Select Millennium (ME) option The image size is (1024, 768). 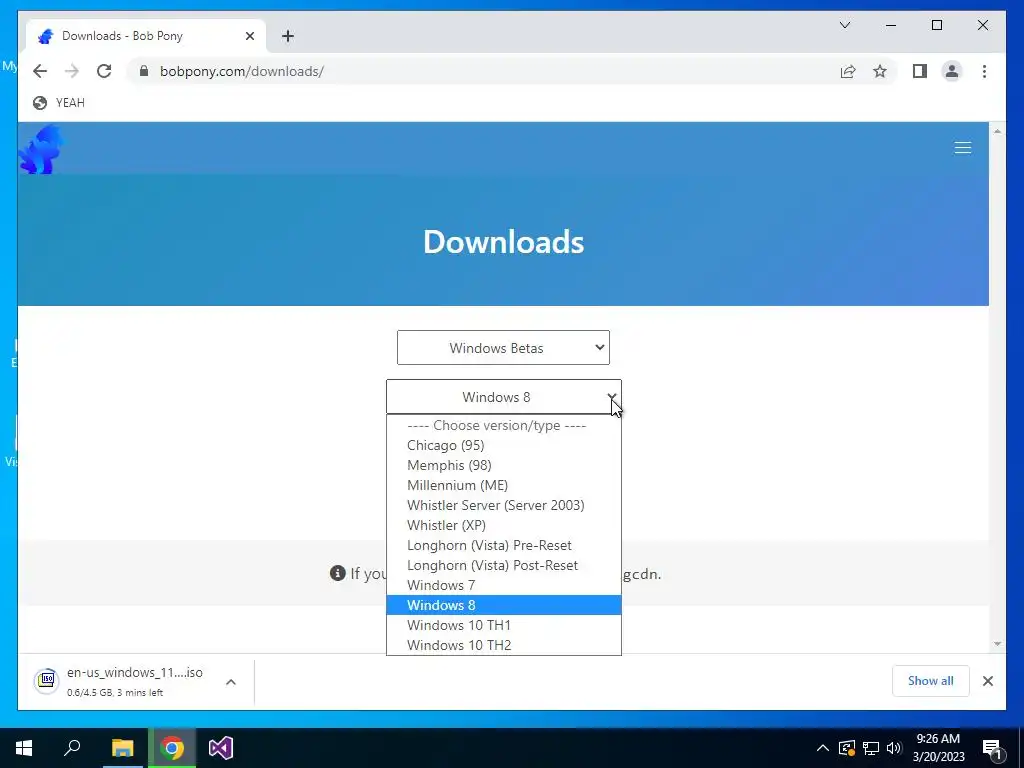pyautogui.click(x=504, y=485)
